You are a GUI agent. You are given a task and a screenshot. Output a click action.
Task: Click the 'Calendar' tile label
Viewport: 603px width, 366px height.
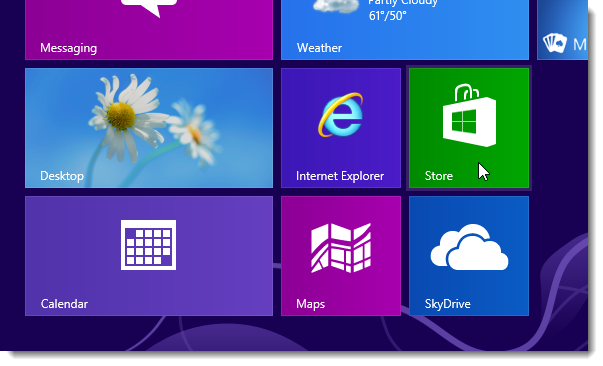(64, 304)
